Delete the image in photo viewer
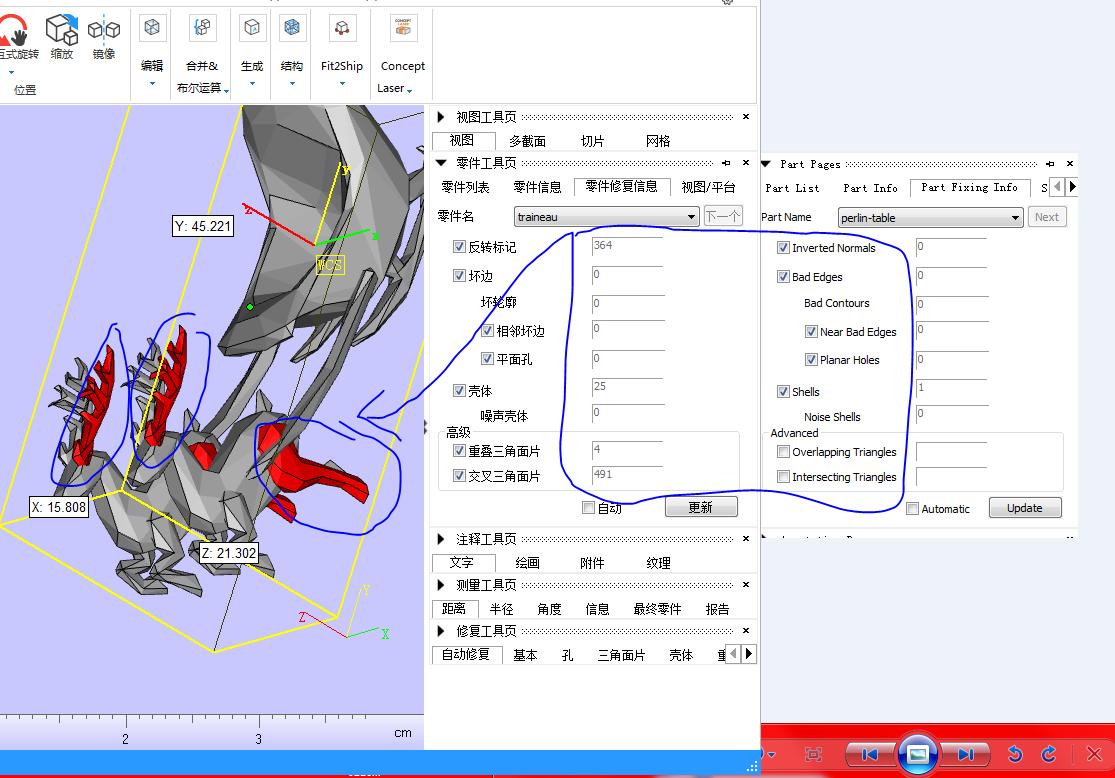The image size is (1115, 778). point(1094,755)
